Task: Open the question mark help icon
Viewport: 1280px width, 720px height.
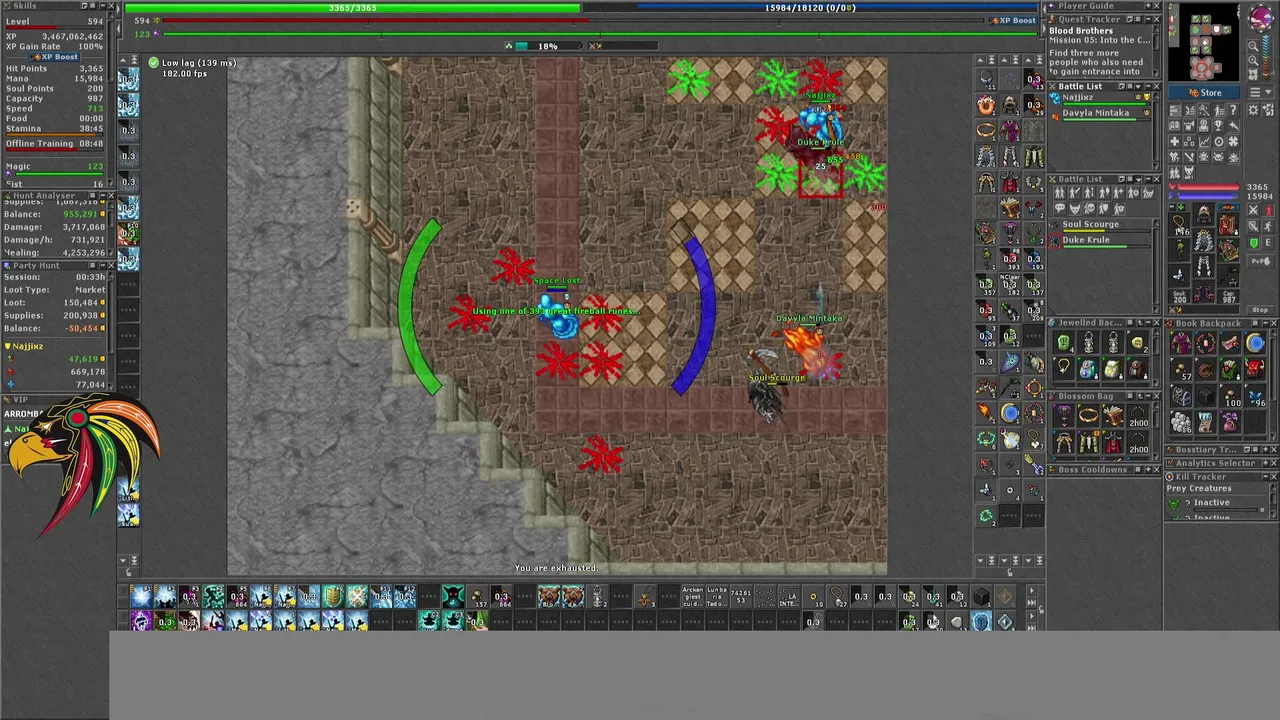Action: click(1233, 110)
